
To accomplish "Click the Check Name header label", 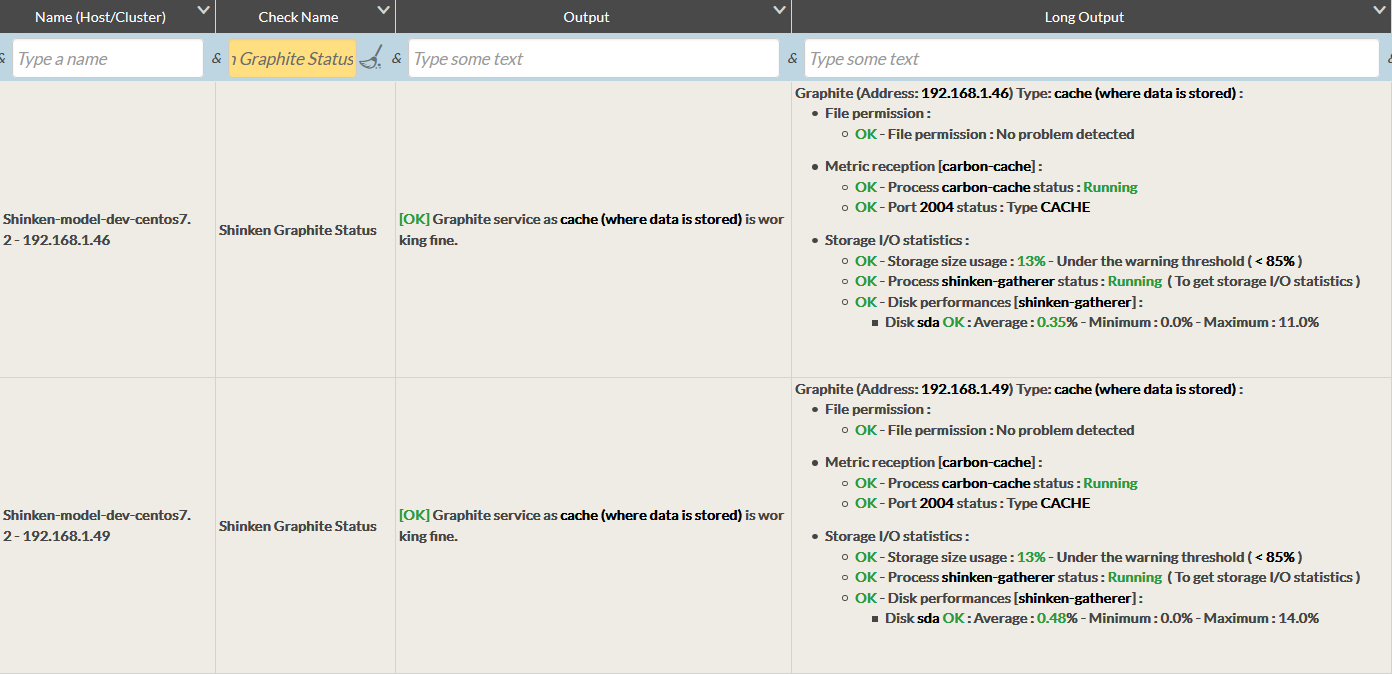I will point(298,17).
